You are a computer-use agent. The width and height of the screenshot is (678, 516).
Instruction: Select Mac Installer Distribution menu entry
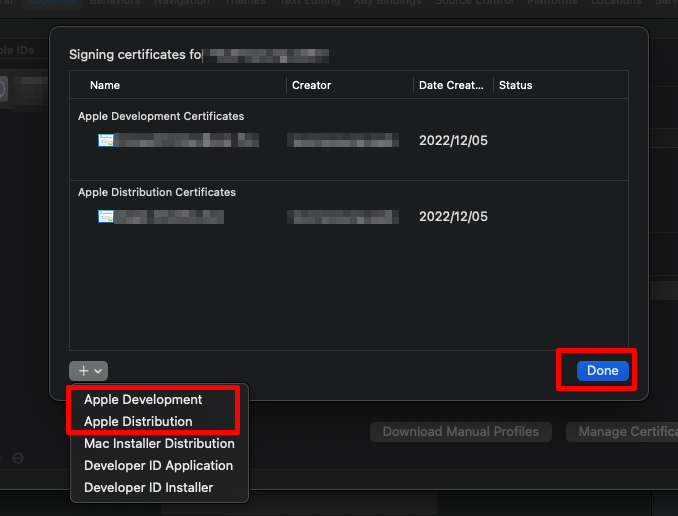click(x=159, y=443)
